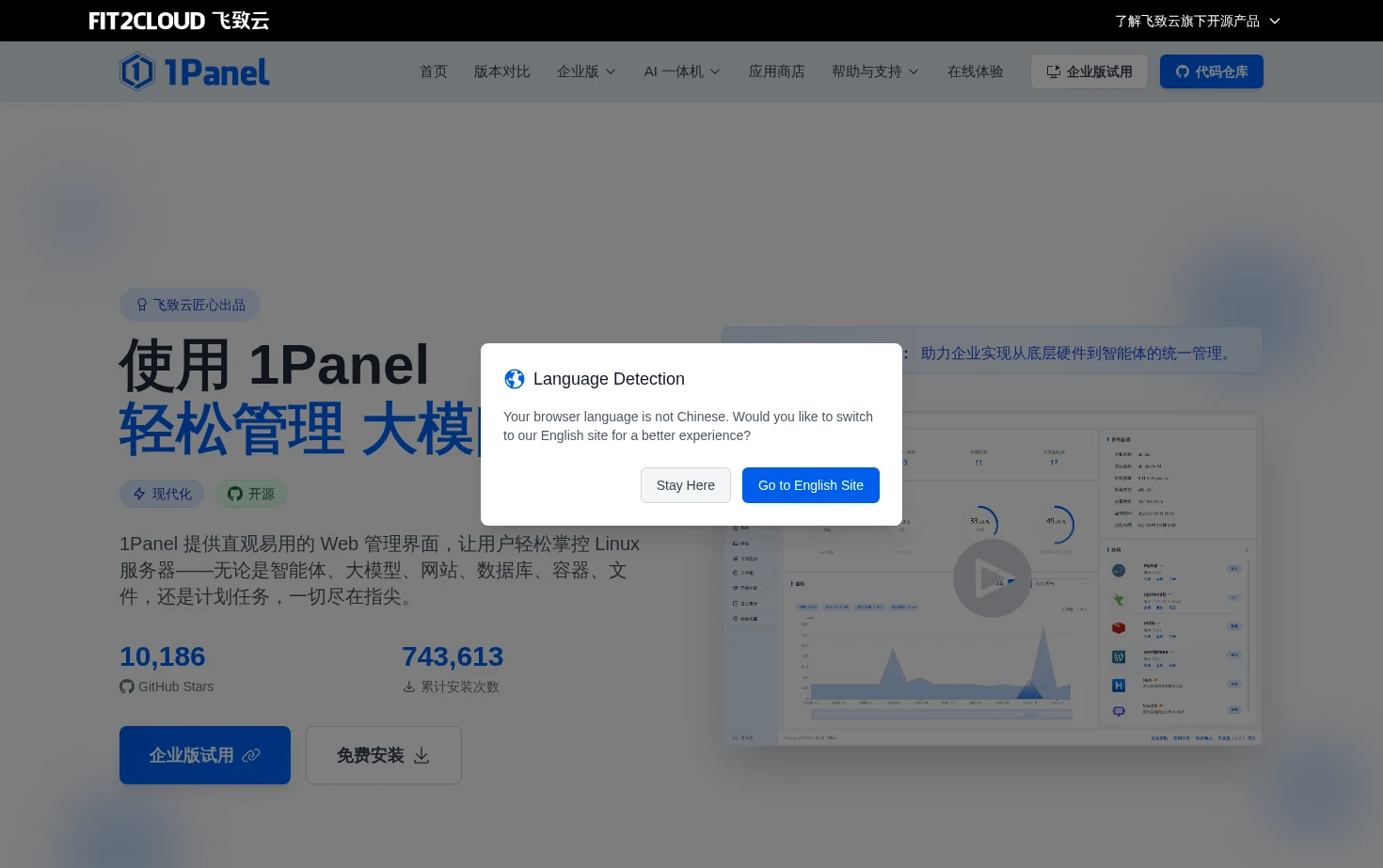1383x868 pixels.
Task: Click the badge icon in 飞致云匠心出品 tag
Action: 142,305
